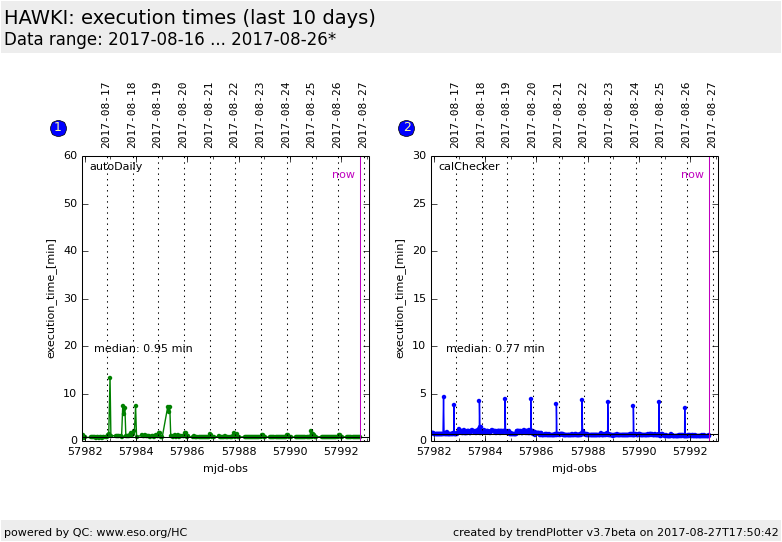The width and height of the screenshot is (782, 542).
Task: Click the mjd-obs axis label under autoDaily
Action: [225, 468]
